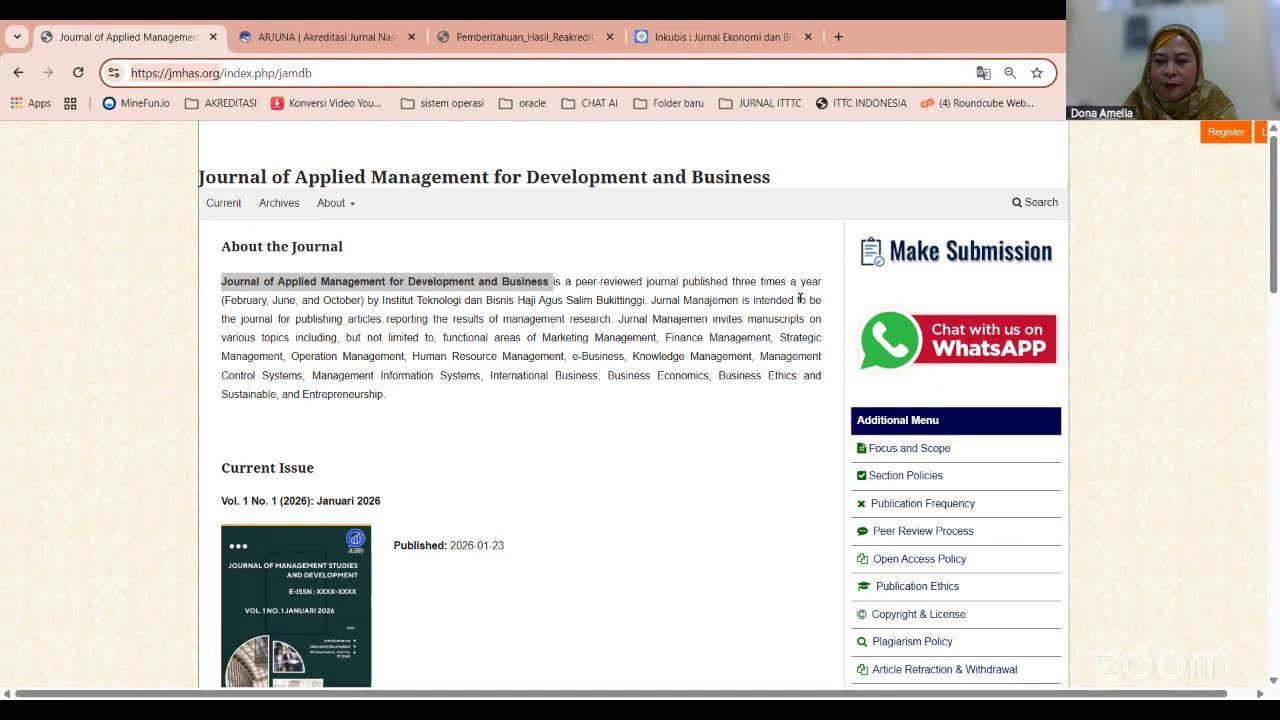The image size is (1280, 720).
Task: Click the Publication Frequency X icon
Action: (x=861, y=504)
